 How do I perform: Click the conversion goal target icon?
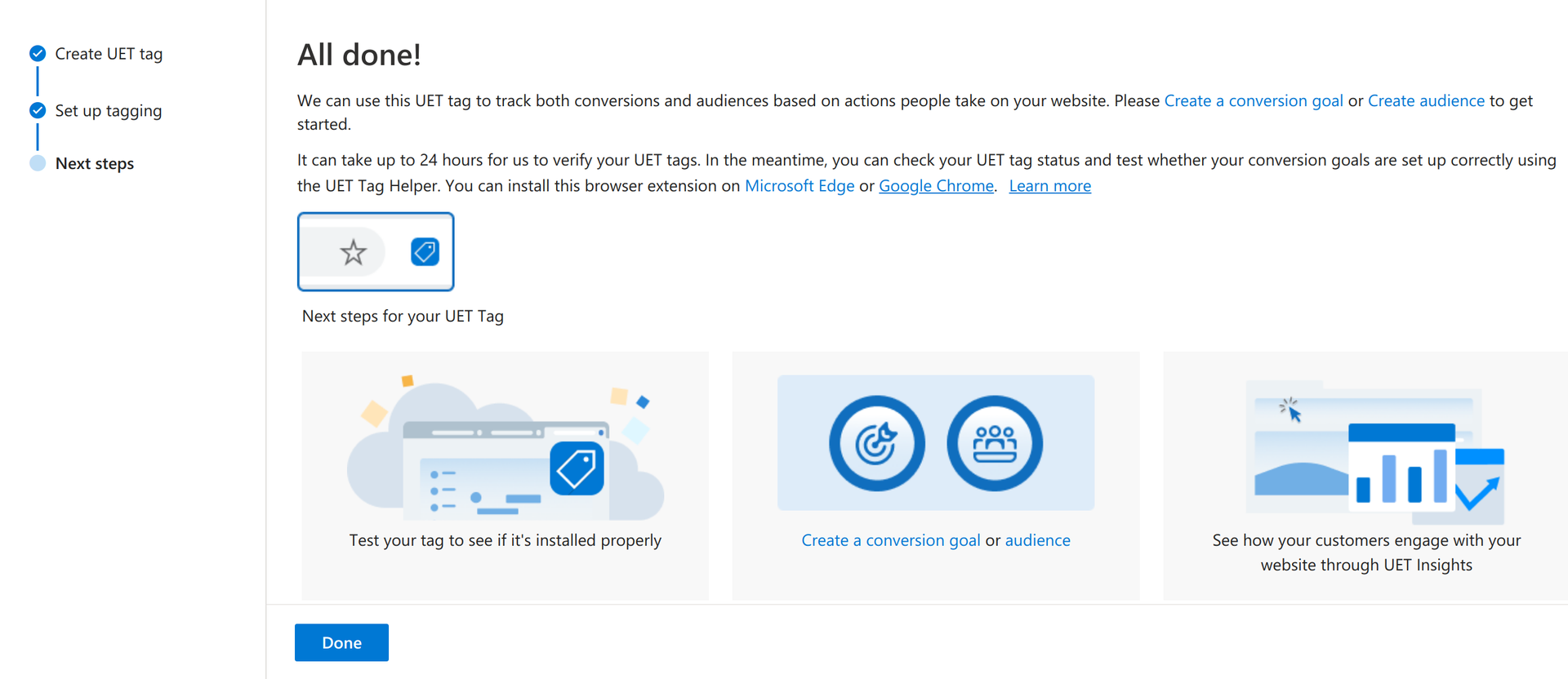[877, 443]
